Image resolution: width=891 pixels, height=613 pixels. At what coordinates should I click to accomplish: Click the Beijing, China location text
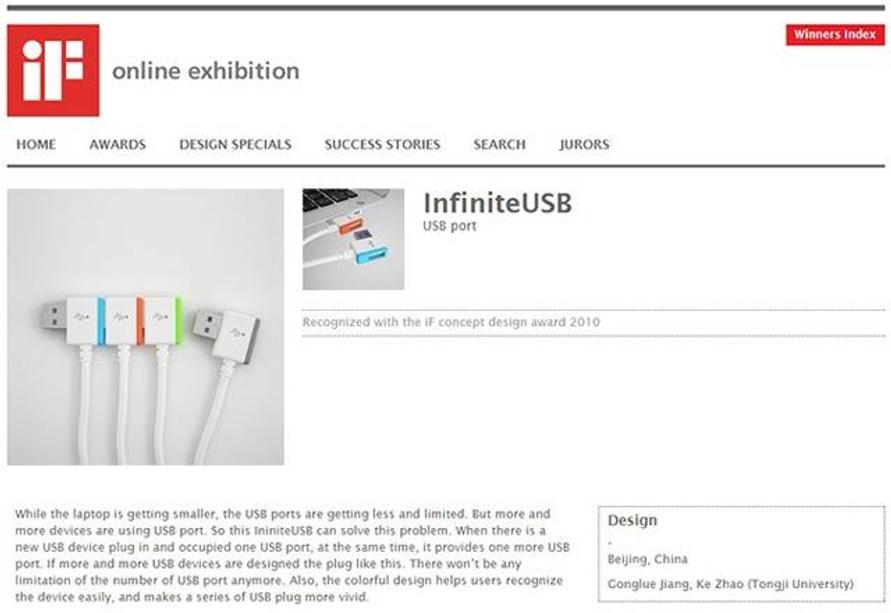647,559
